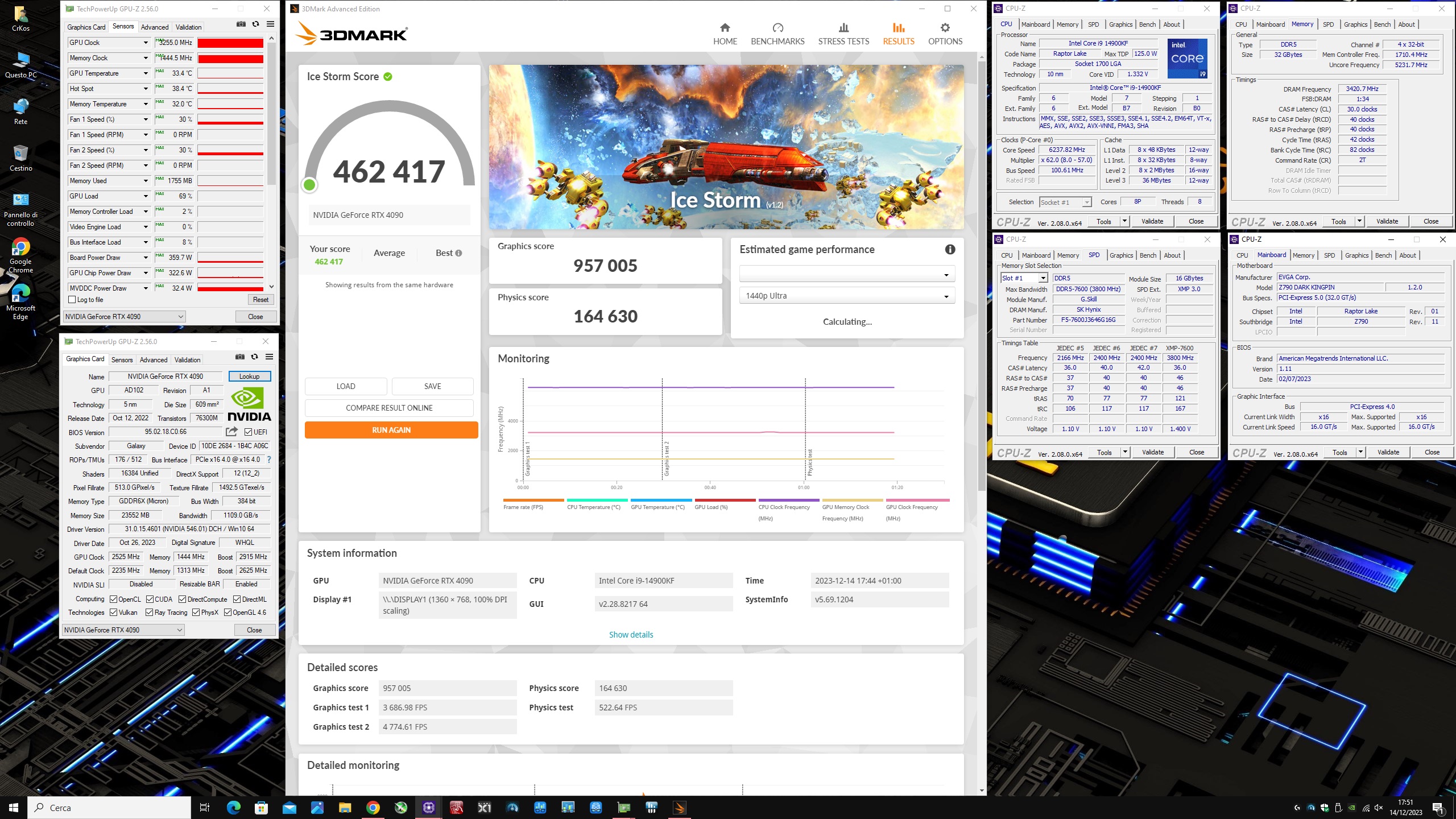Click the SAVE result button
The image size is (1456, 819).
(432, 386)
